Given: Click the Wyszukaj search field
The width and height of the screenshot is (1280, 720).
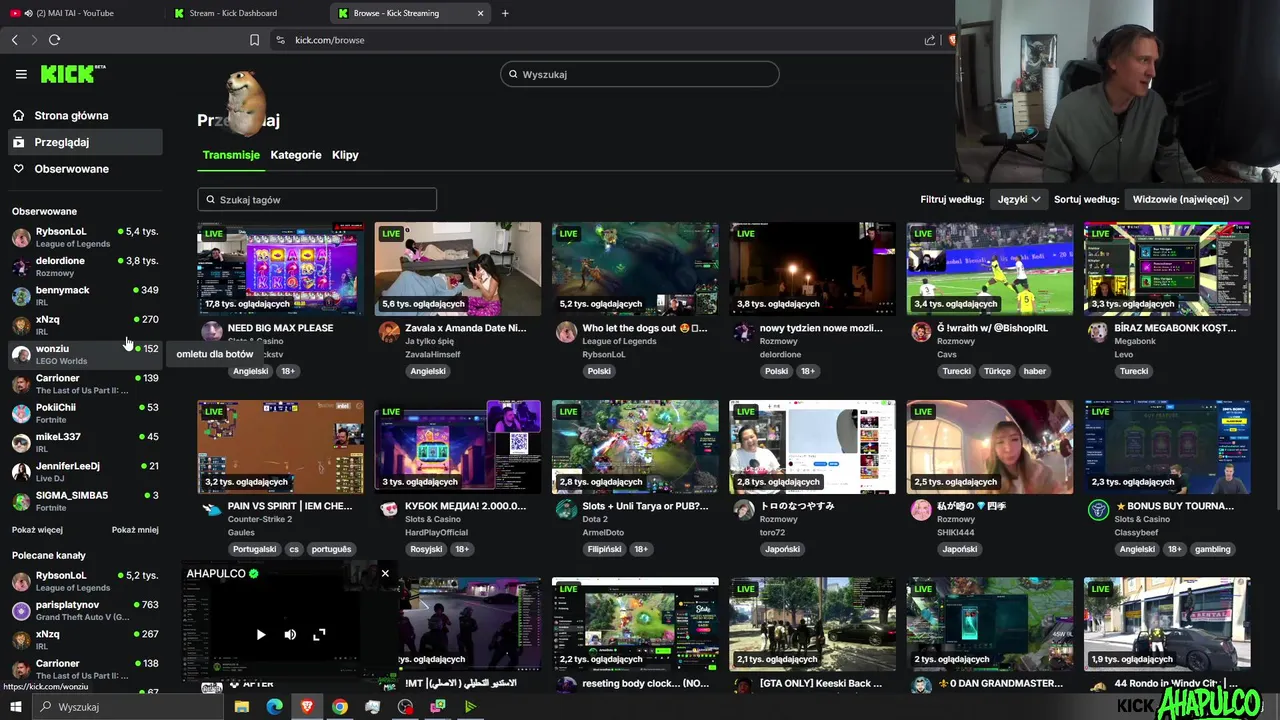Looking at the screenshot, I should pos(640,74).
